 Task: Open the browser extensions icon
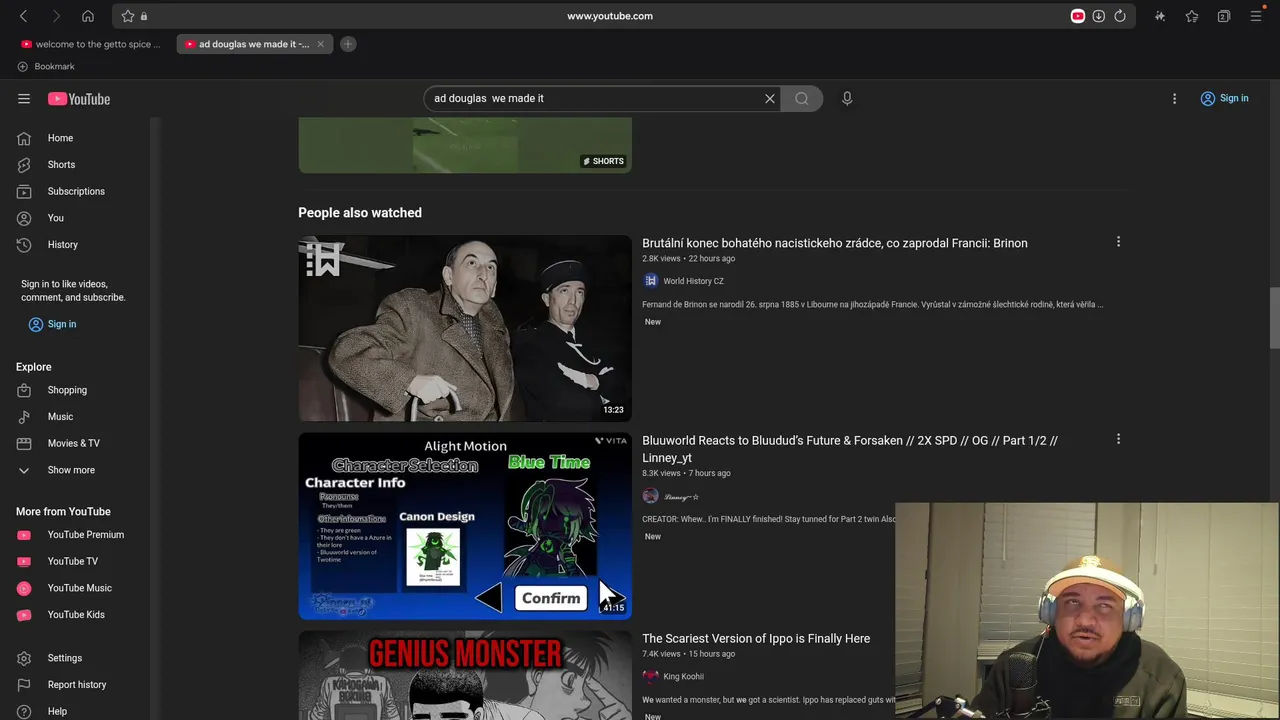(1160, 16)
